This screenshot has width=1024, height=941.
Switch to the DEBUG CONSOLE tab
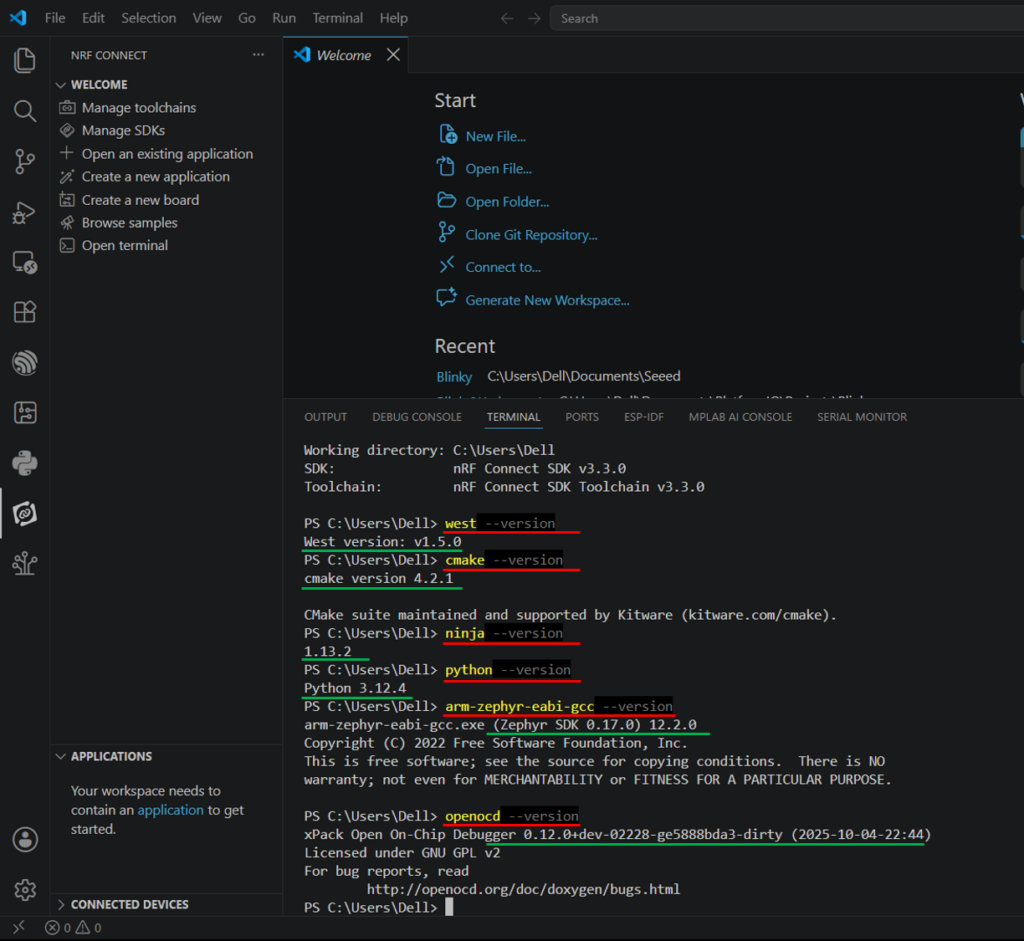[417, 417]
